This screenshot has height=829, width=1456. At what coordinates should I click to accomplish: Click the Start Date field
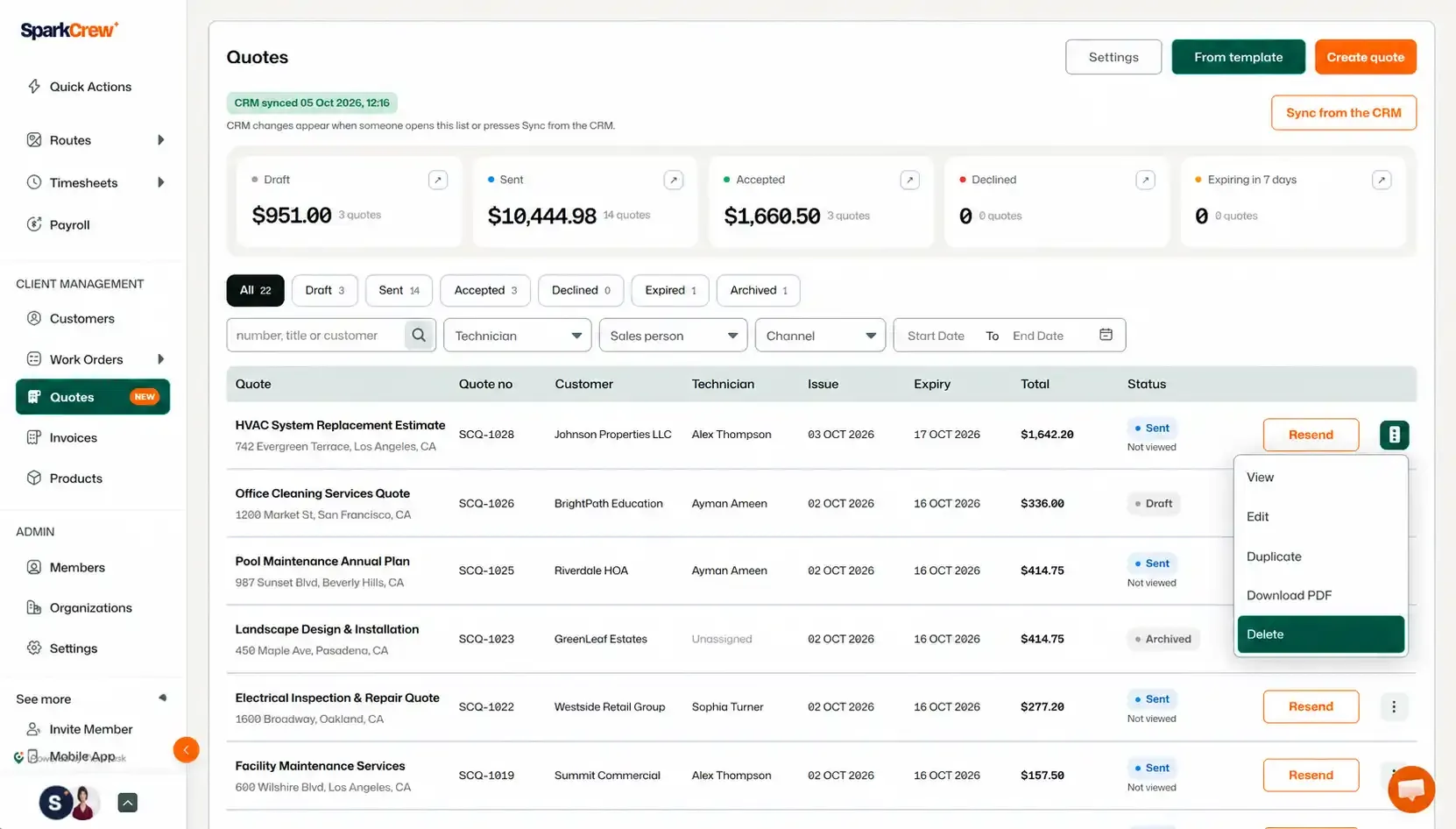pos(936,336)
